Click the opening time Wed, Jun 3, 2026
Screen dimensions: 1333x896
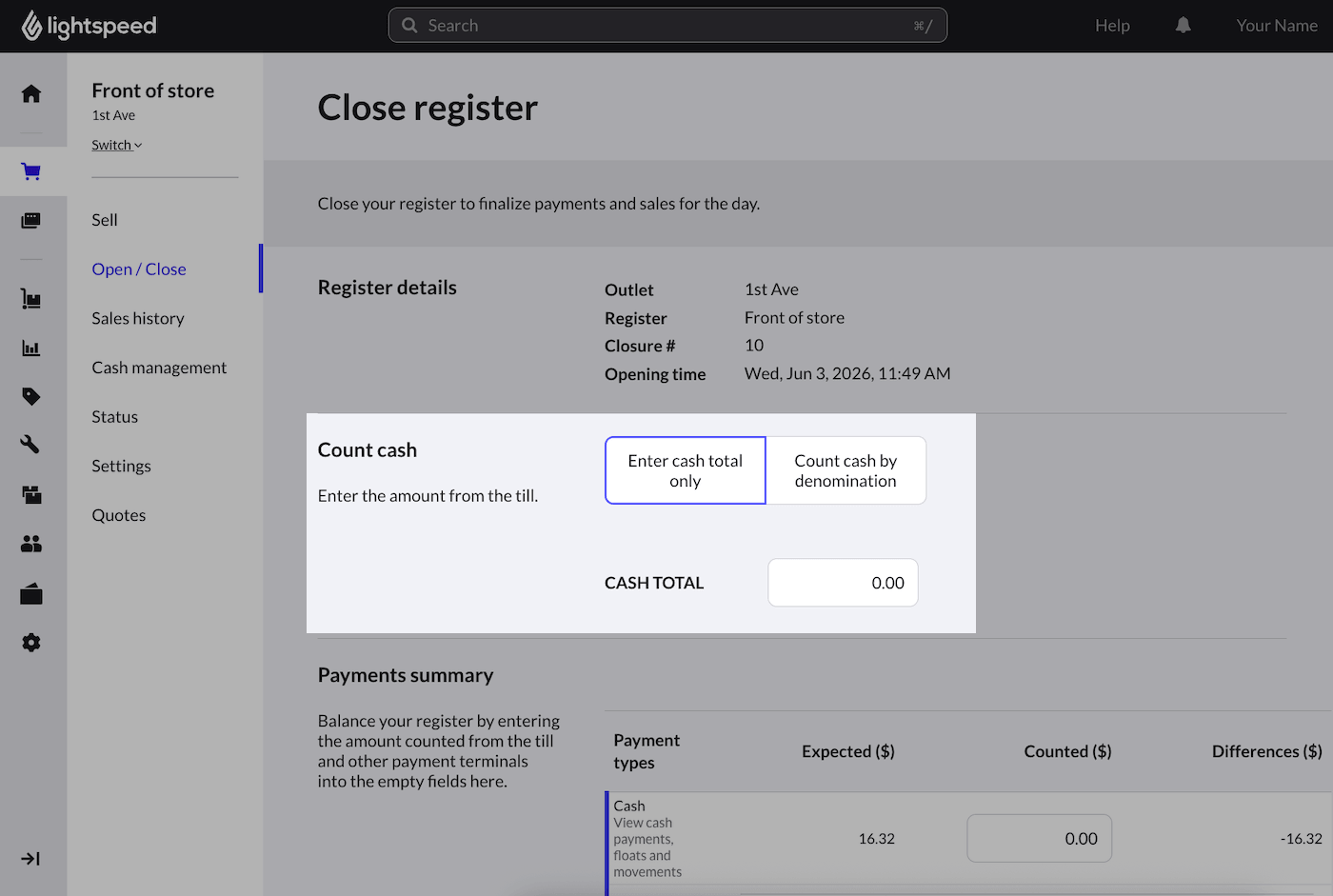(x=847, y=373)
